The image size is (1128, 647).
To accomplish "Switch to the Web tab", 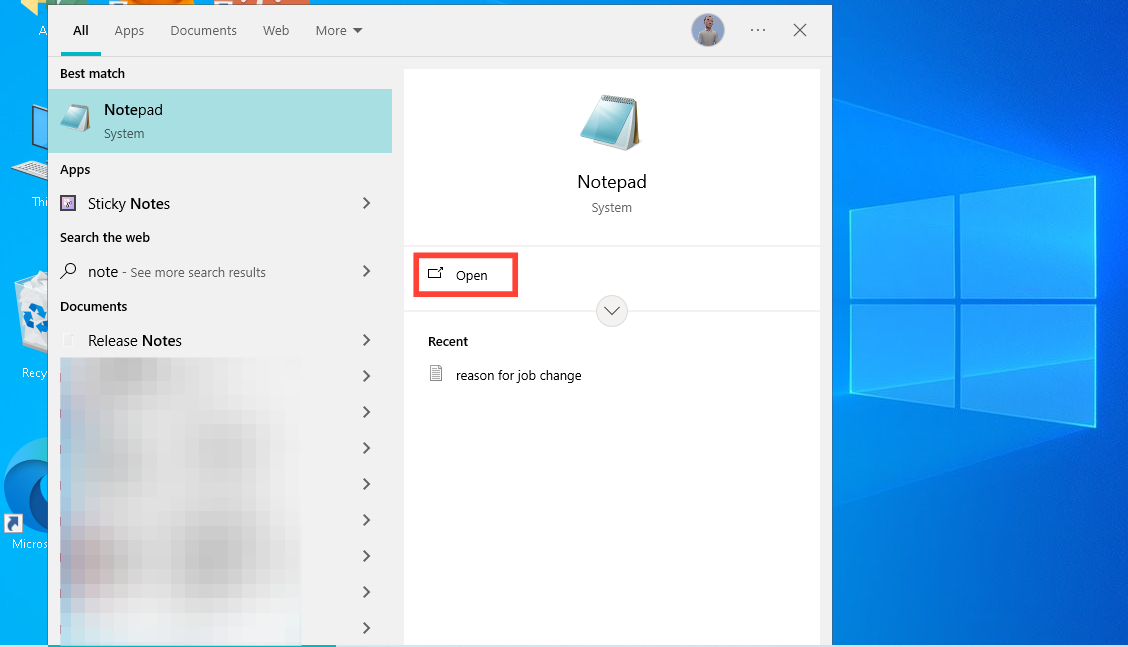I will [276, 30].
